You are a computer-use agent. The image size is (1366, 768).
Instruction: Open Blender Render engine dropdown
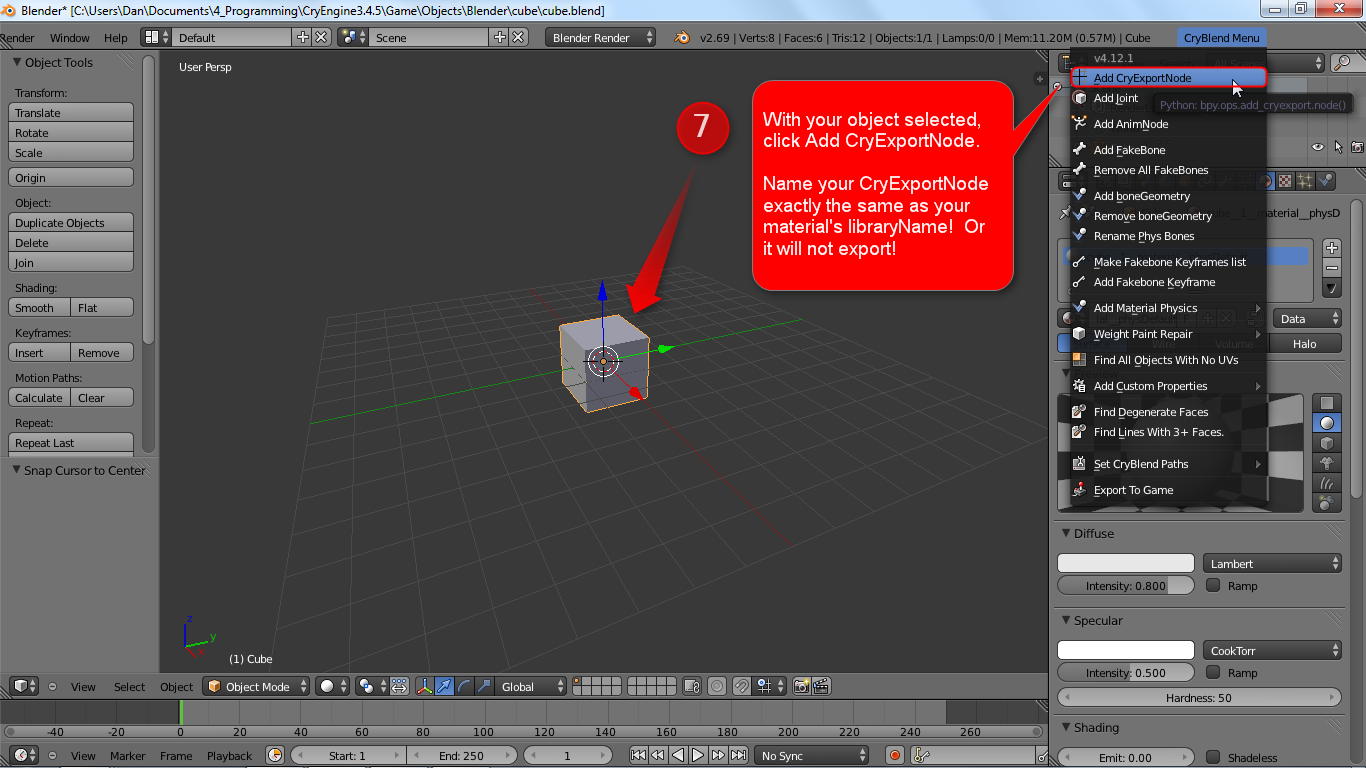tap(600, 38)
